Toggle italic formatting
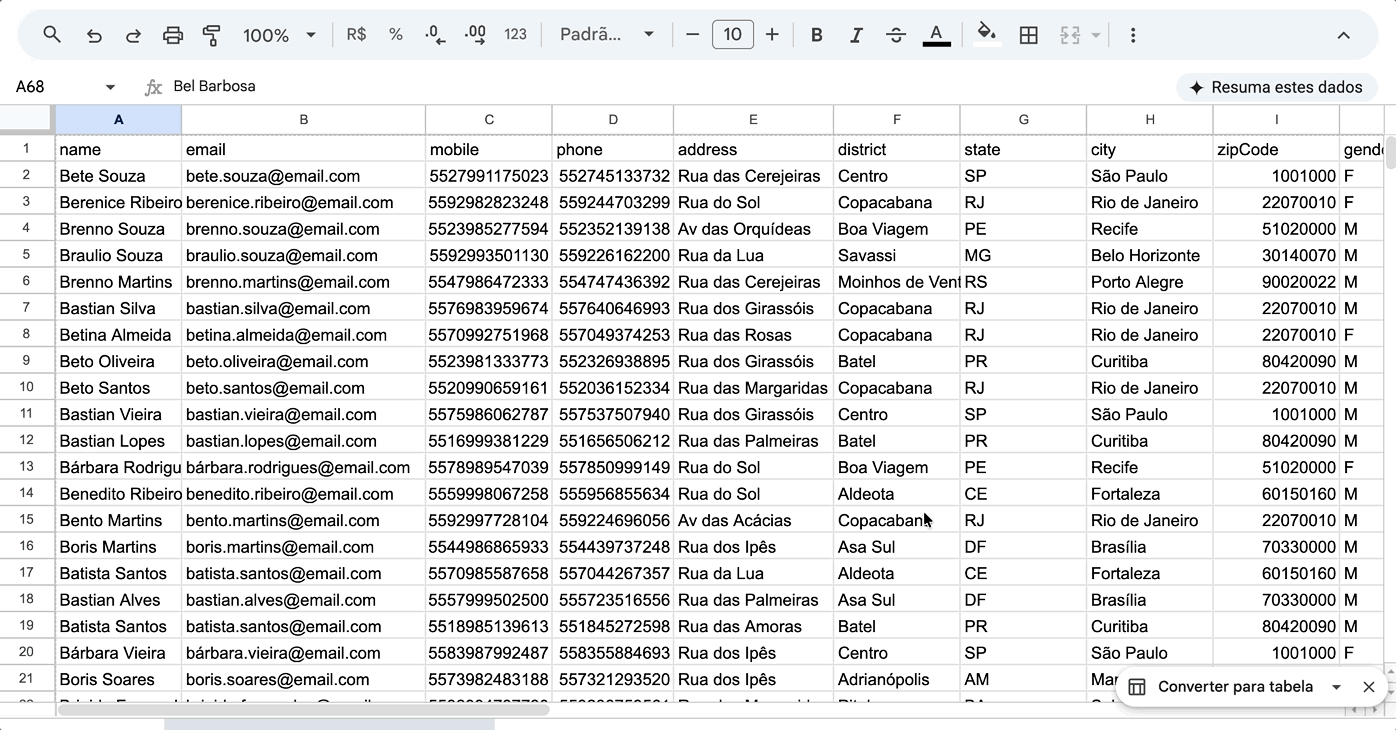The height and width of the screenshot is (730, 1396). 856,35
